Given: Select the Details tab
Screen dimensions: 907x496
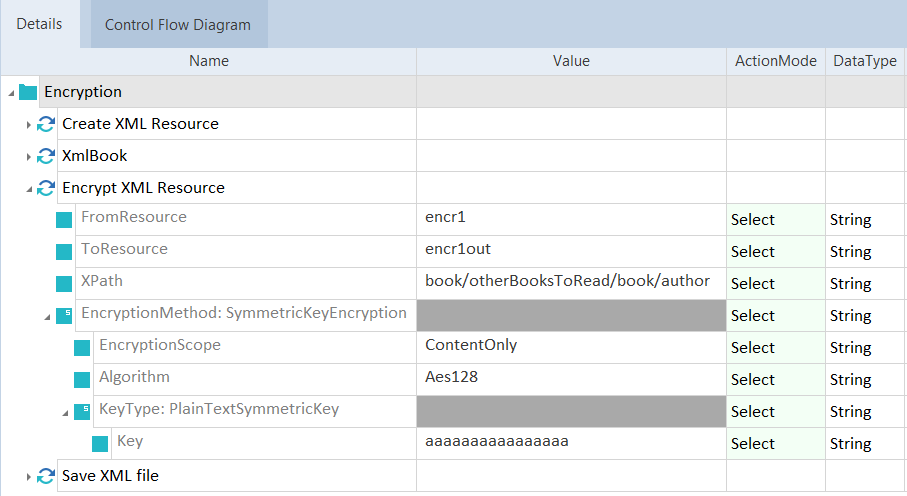Looking at the screenshot, I should pos(39,24).
